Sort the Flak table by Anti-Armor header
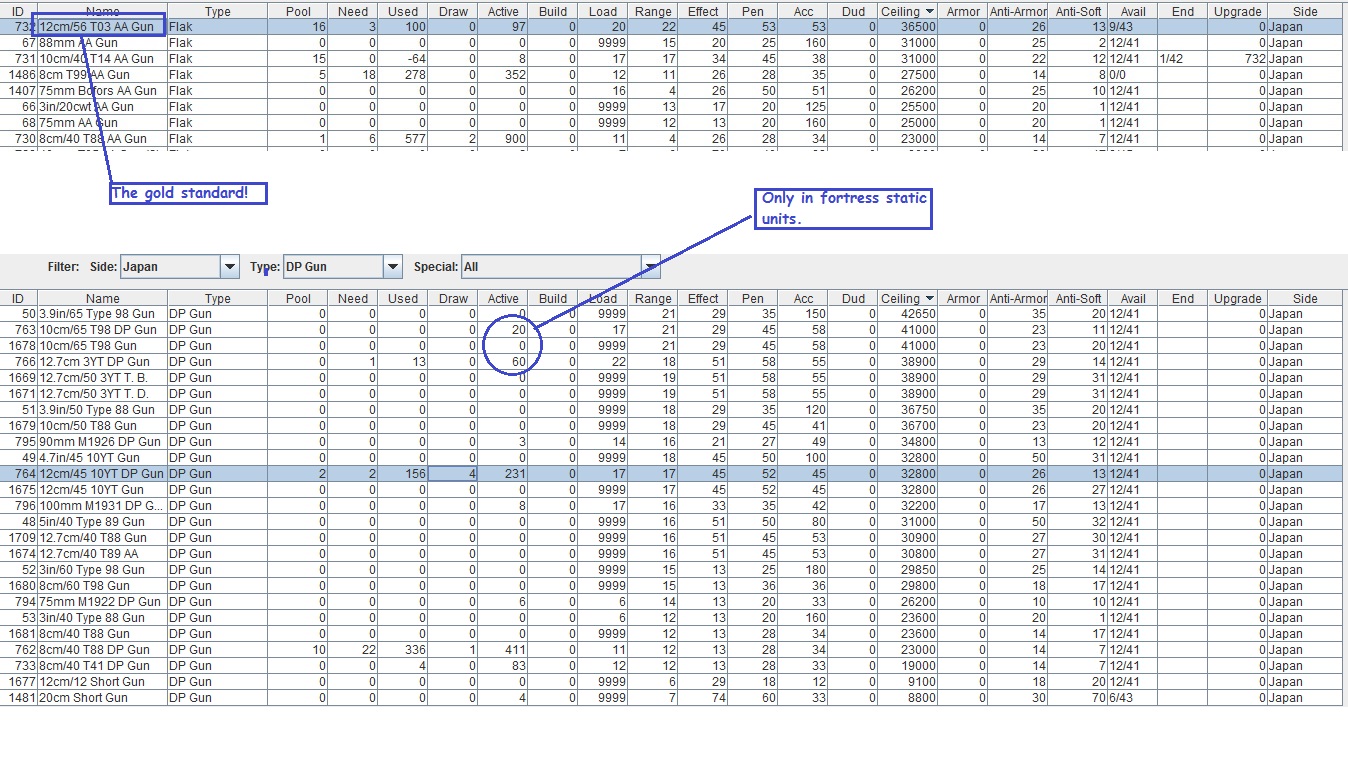This screenshot has width=1348, height=773. pyautogui.click(x=1018, y=11)
